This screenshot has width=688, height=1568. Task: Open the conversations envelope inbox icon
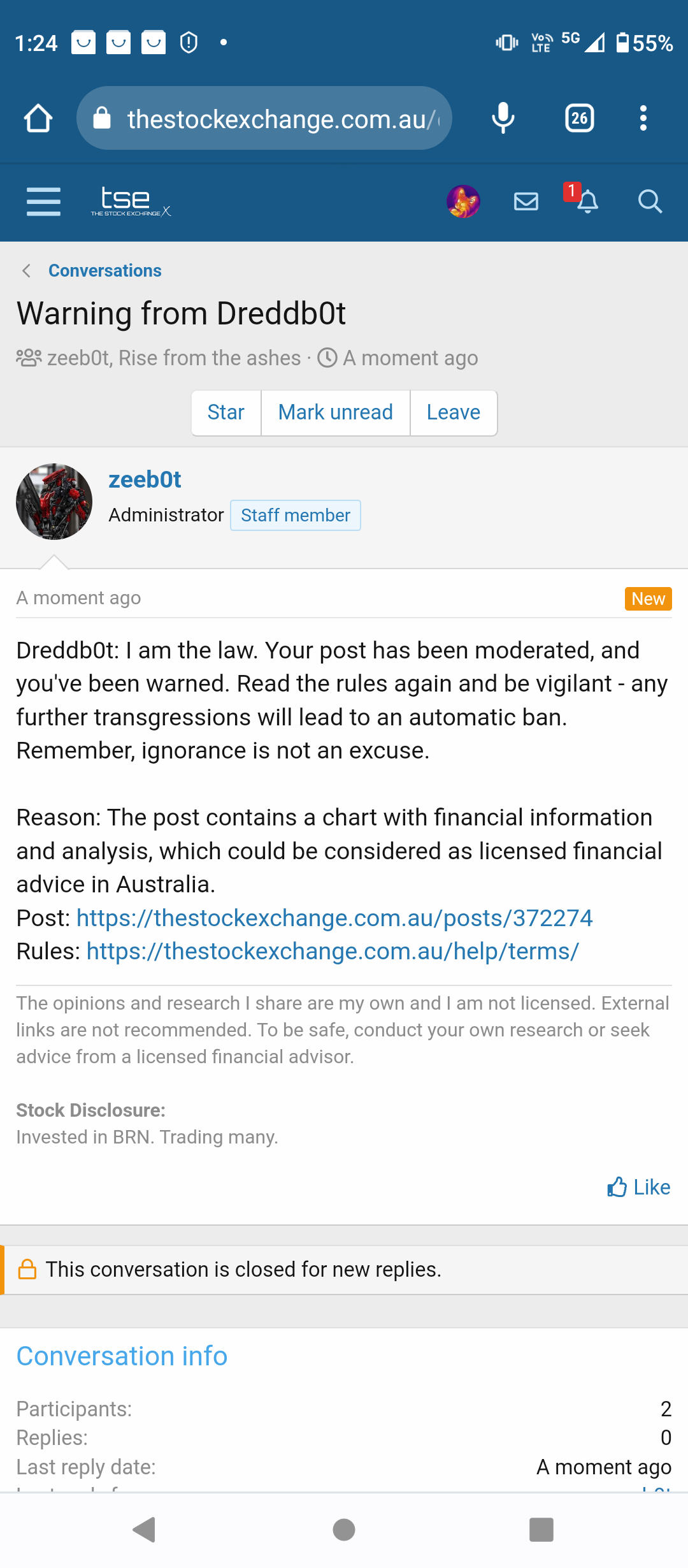tap(526, 202)
